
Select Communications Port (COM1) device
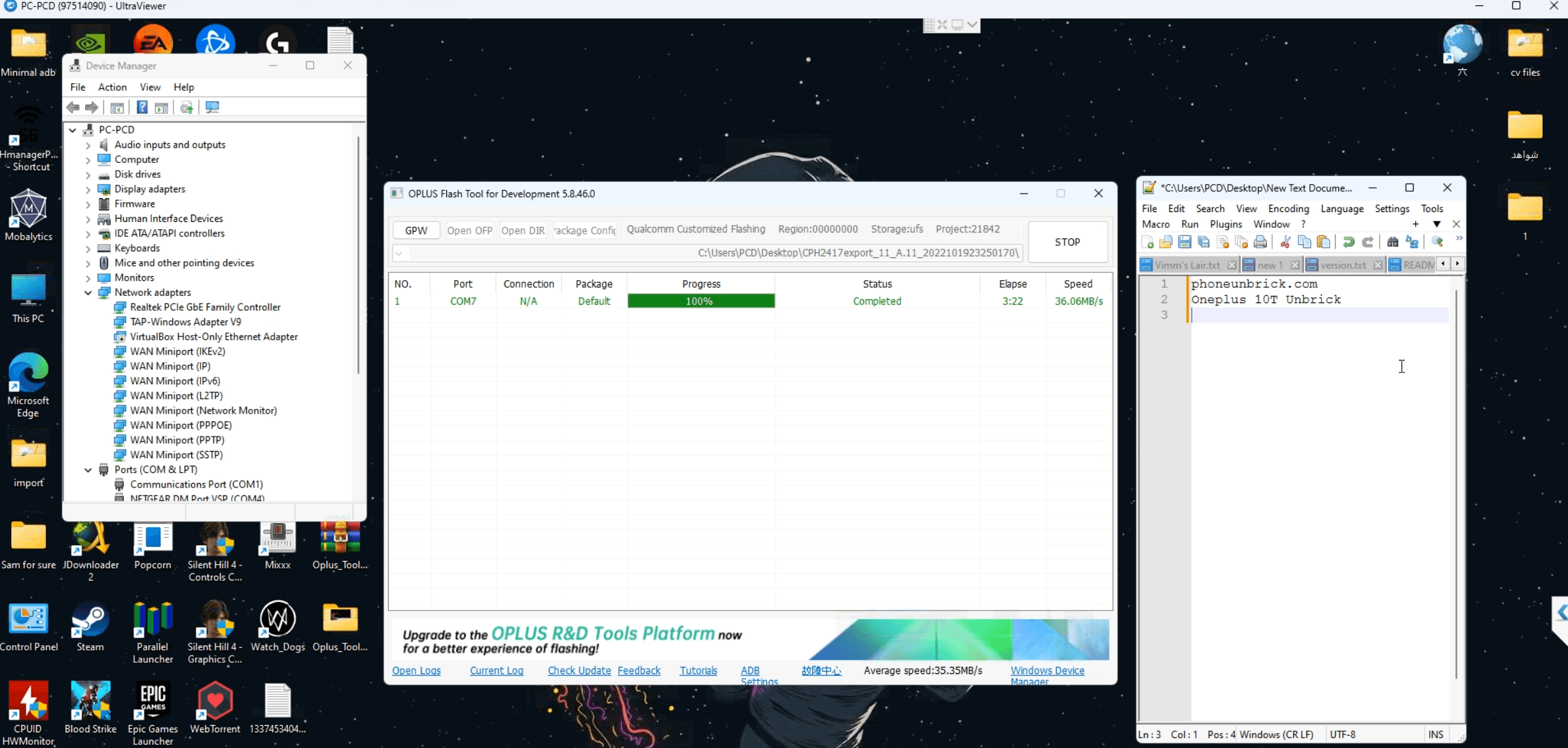pos(196,485)
